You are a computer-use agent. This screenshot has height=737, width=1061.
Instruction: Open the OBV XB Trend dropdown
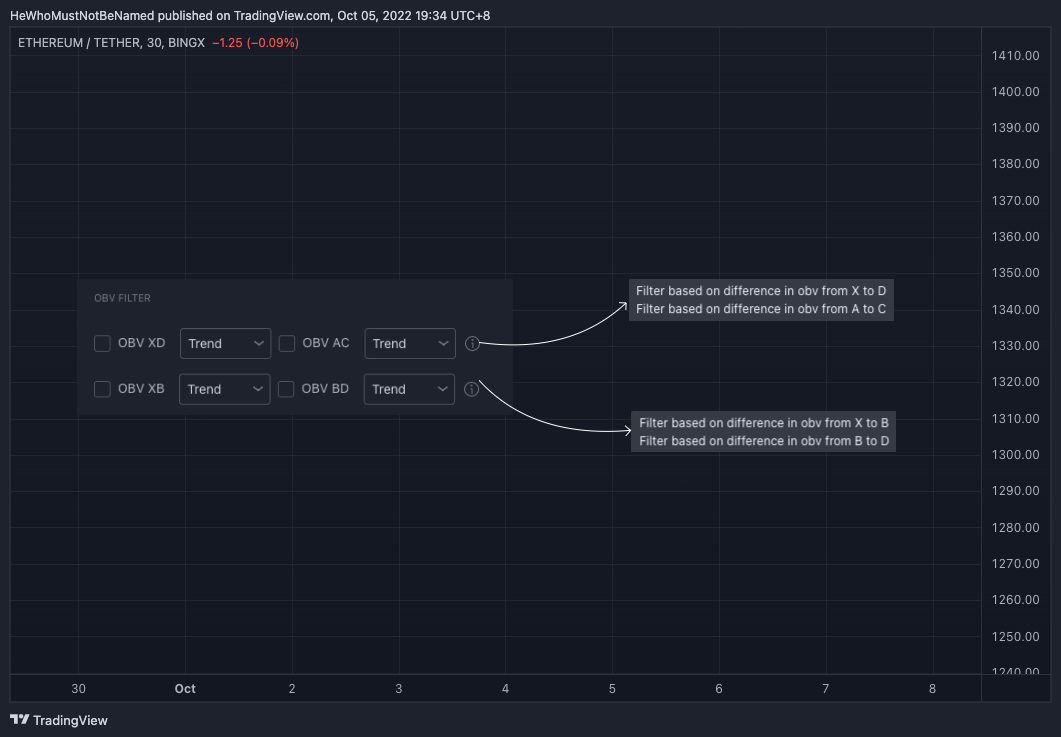225,389
